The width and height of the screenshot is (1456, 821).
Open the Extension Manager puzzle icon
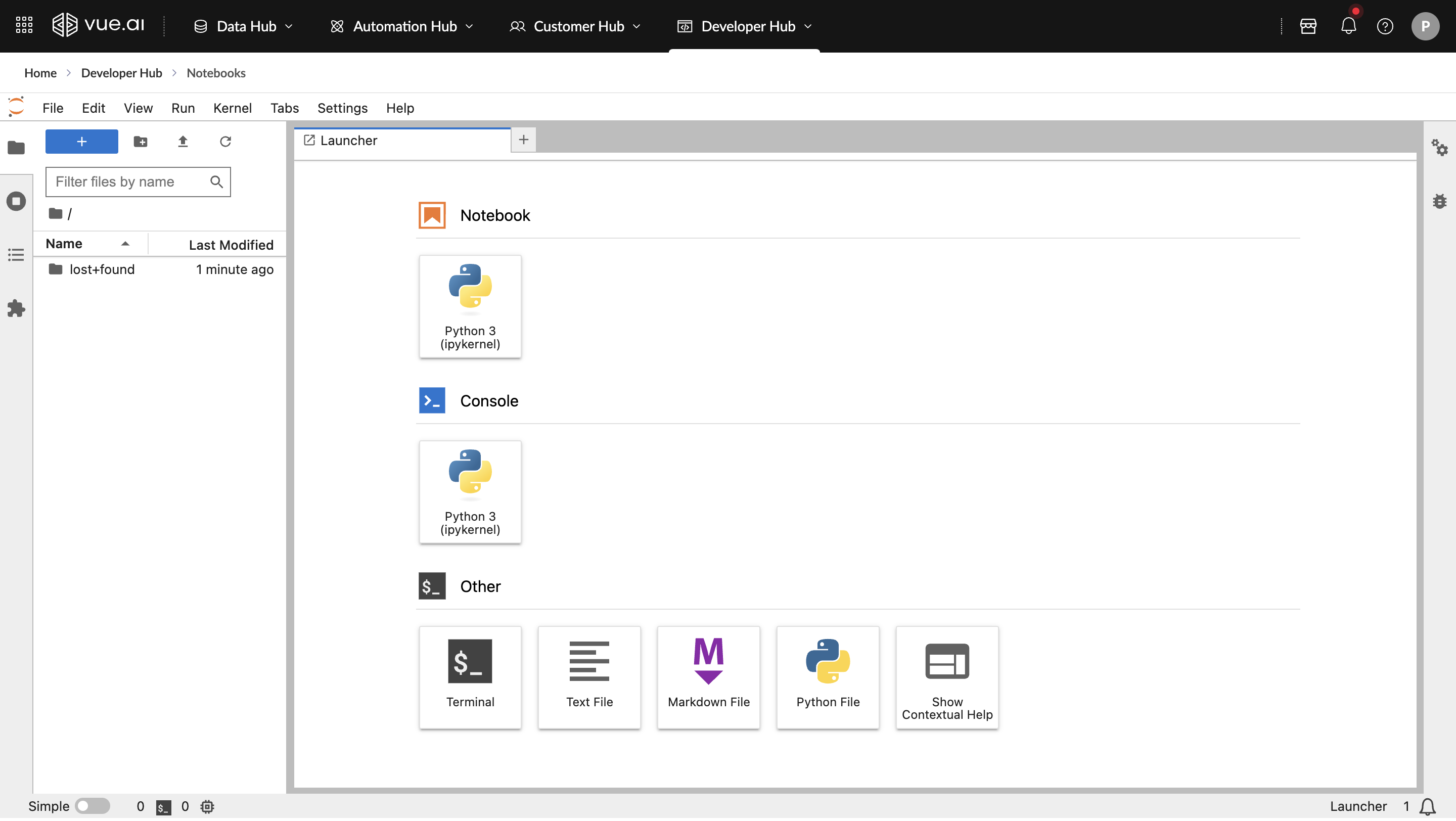(x=16, y=309)
